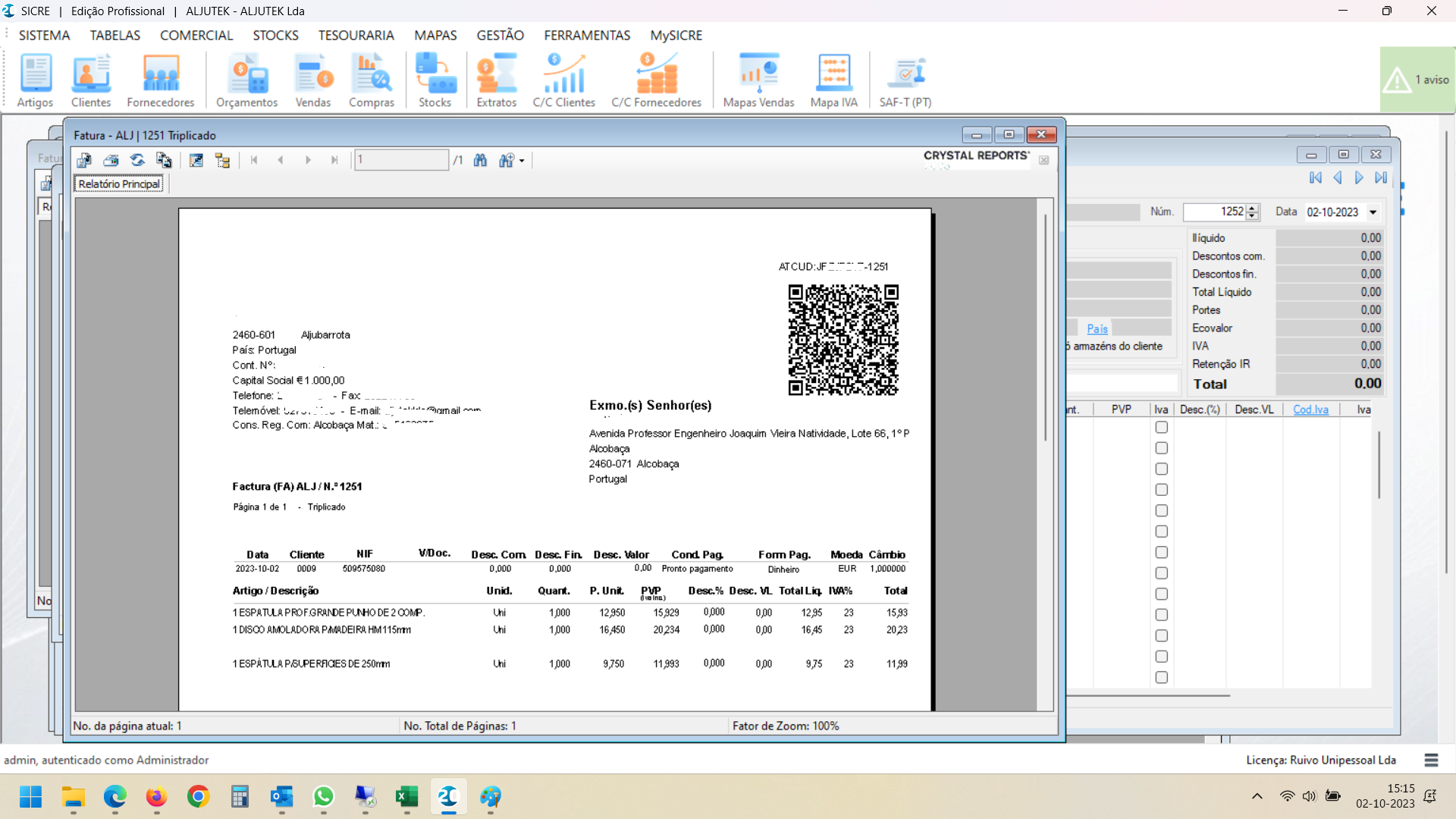Click previous record arrow in background invoice window

pyautogui.click(x=1338, y=177)
